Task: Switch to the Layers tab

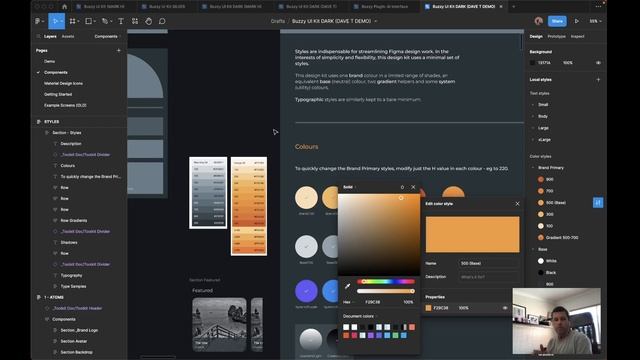Action: pos(50,36)
